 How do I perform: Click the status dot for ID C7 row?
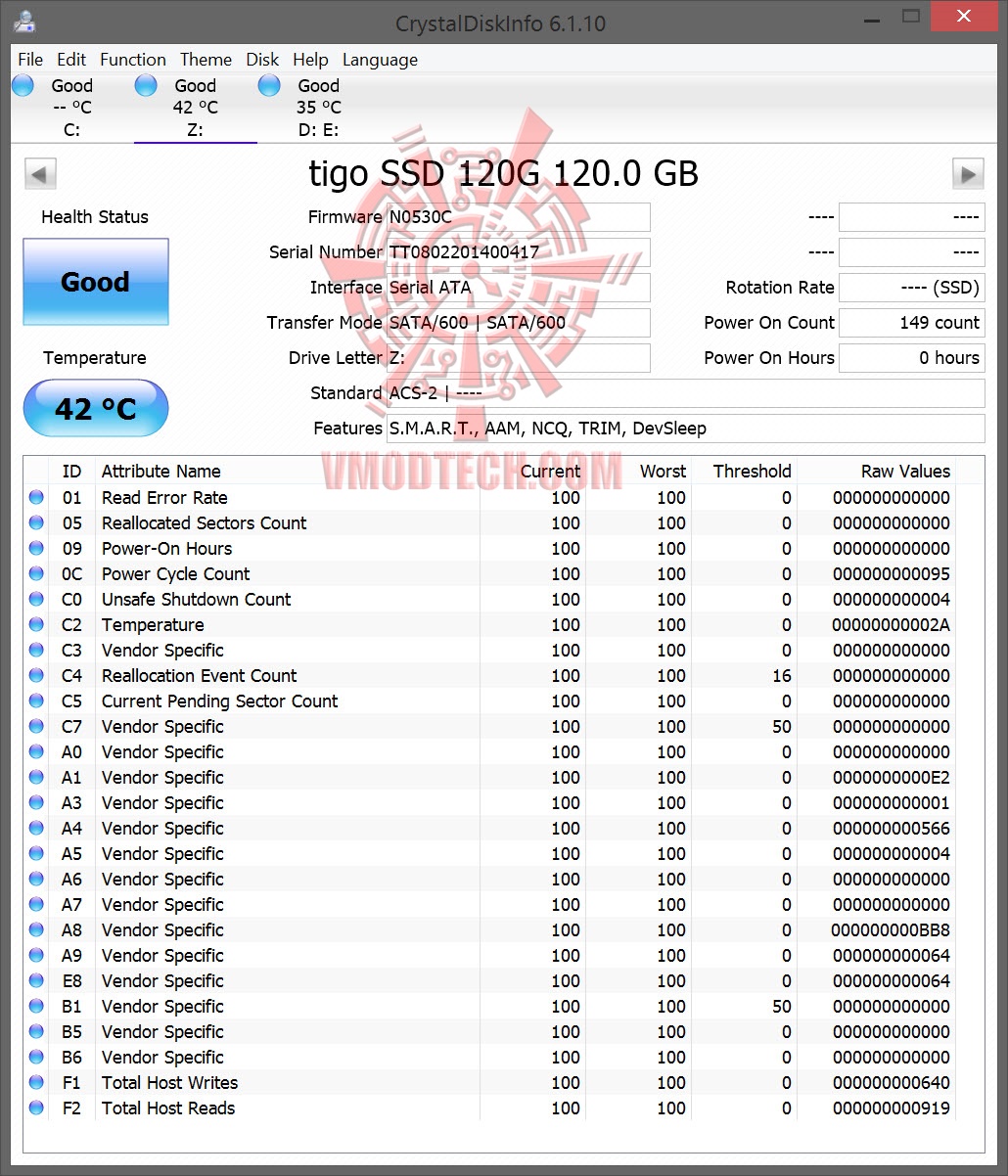pyautogui.click(x=36, y=726)
